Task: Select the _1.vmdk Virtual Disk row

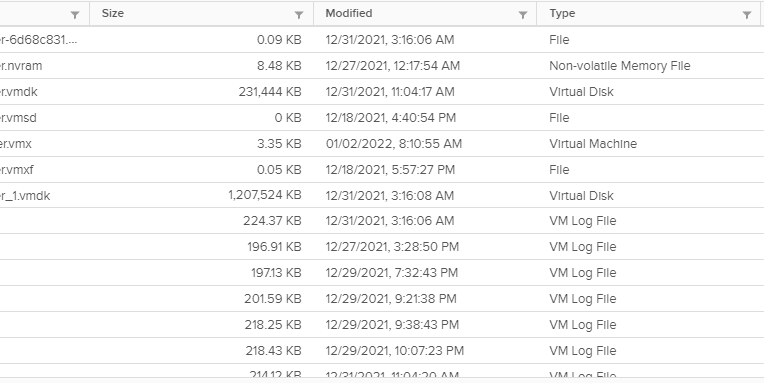Action: click(x=382, y=195)
